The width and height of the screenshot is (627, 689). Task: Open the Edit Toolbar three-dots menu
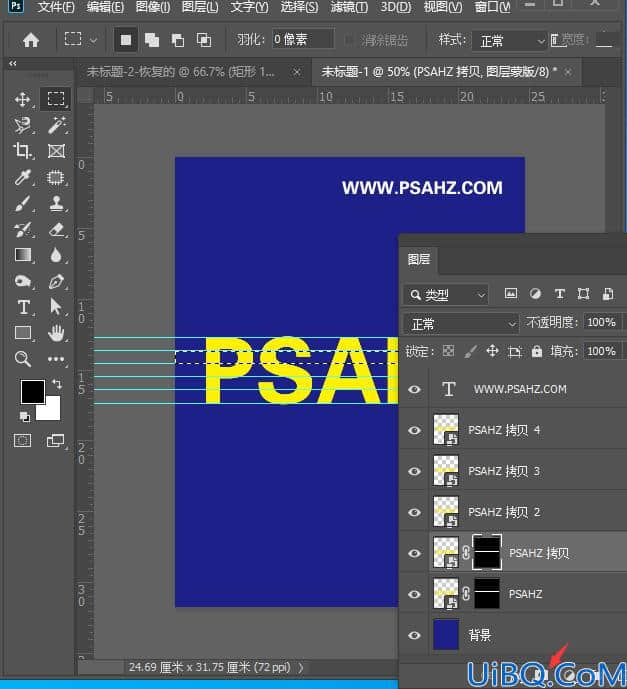point(56,359)
